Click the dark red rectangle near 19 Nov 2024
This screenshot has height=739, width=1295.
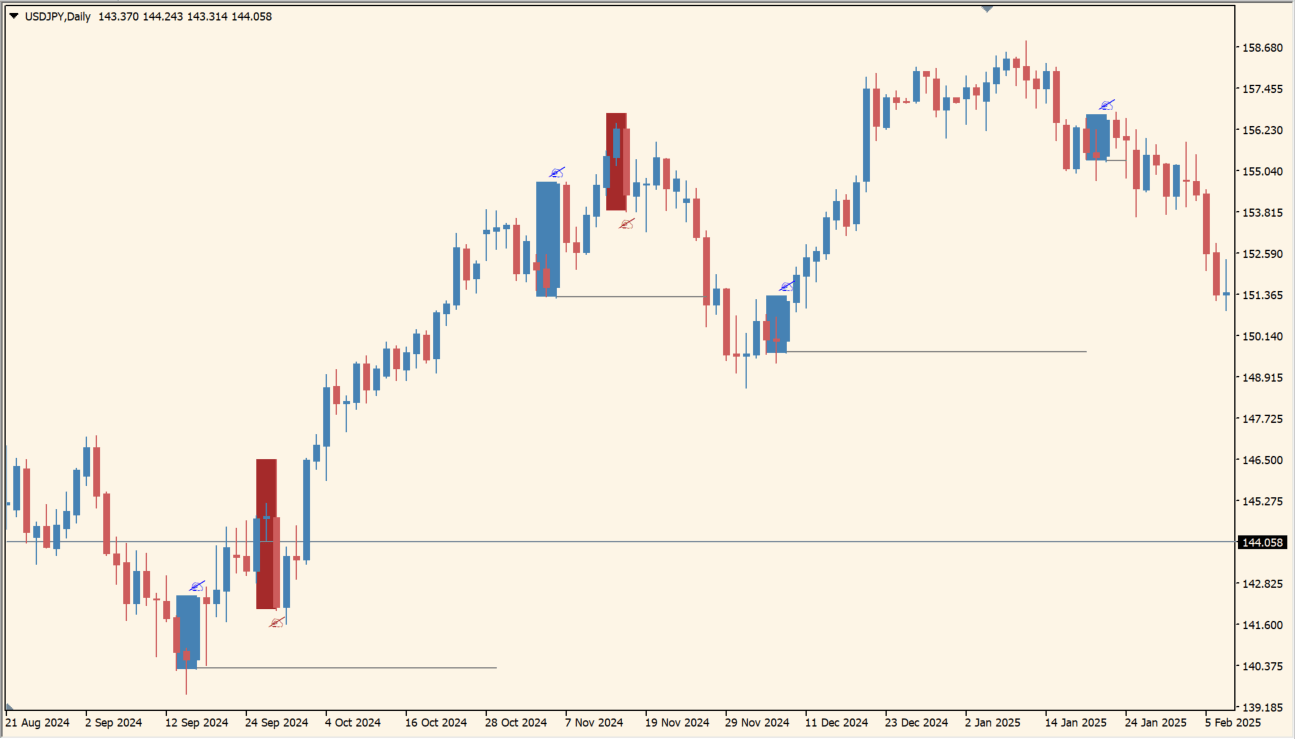616,161
